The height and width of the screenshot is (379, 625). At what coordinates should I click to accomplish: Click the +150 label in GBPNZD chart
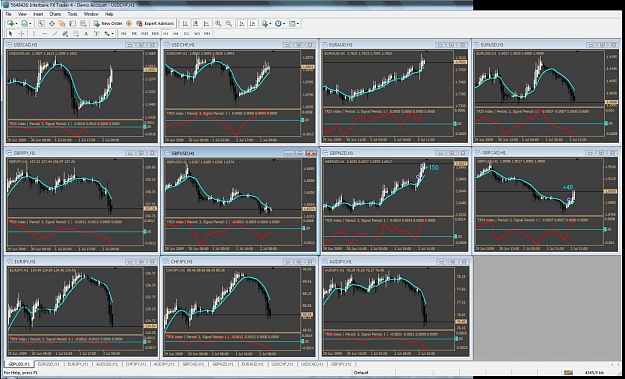pos(432,168)
